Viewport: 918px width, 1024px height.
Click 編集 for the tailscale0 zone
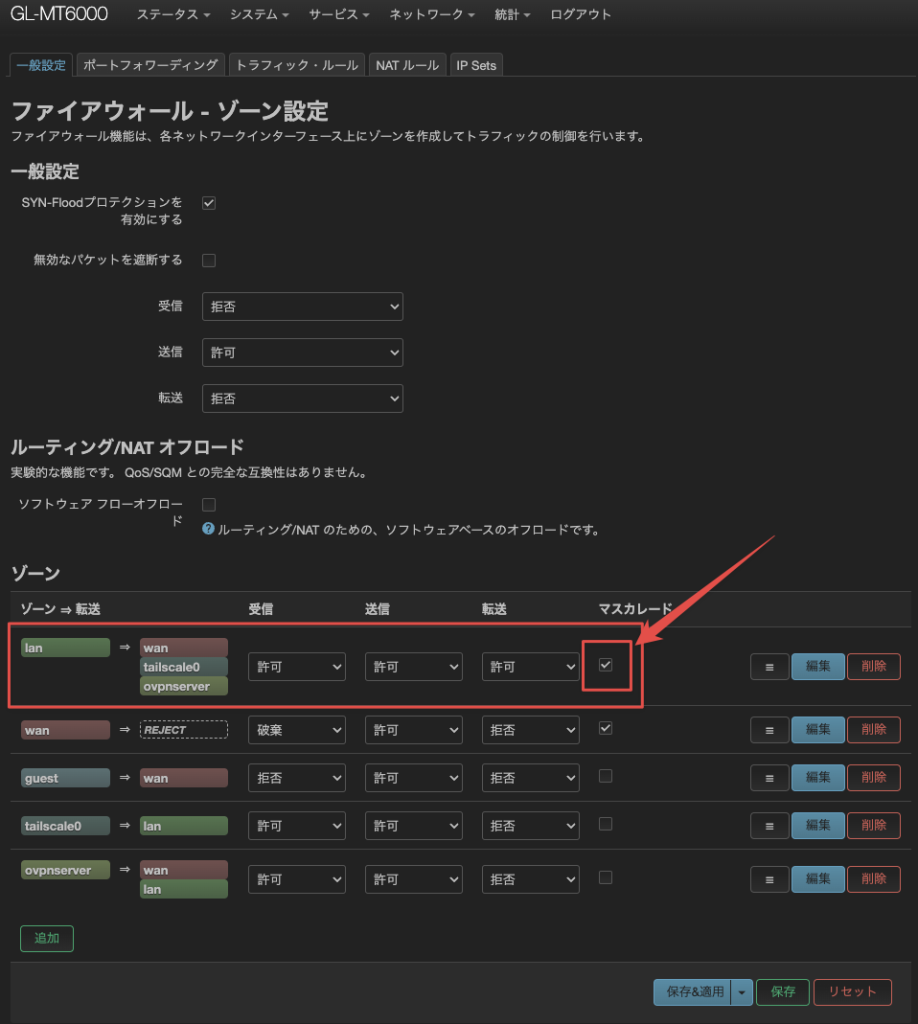[x=817, y=826]
